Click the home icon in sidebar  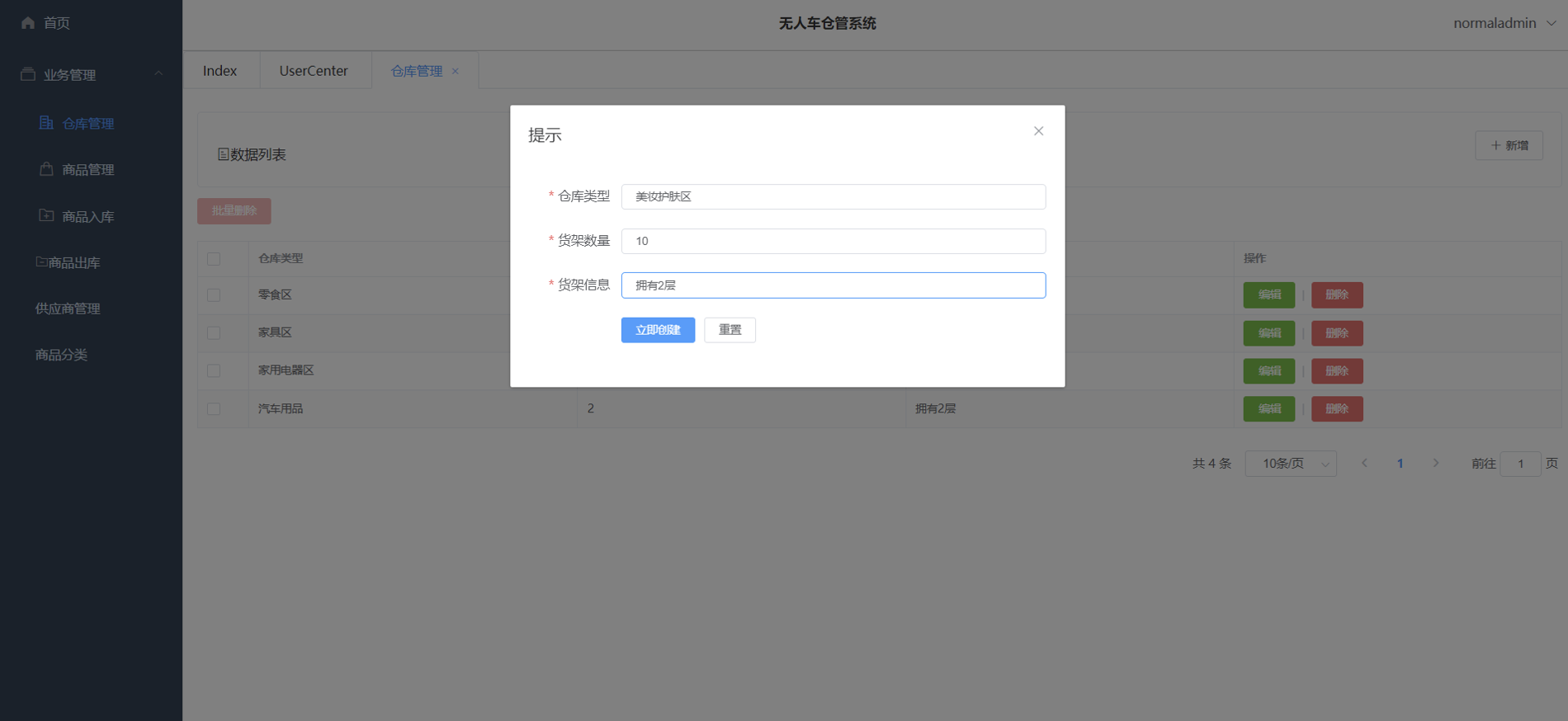(x=28, y=23)
